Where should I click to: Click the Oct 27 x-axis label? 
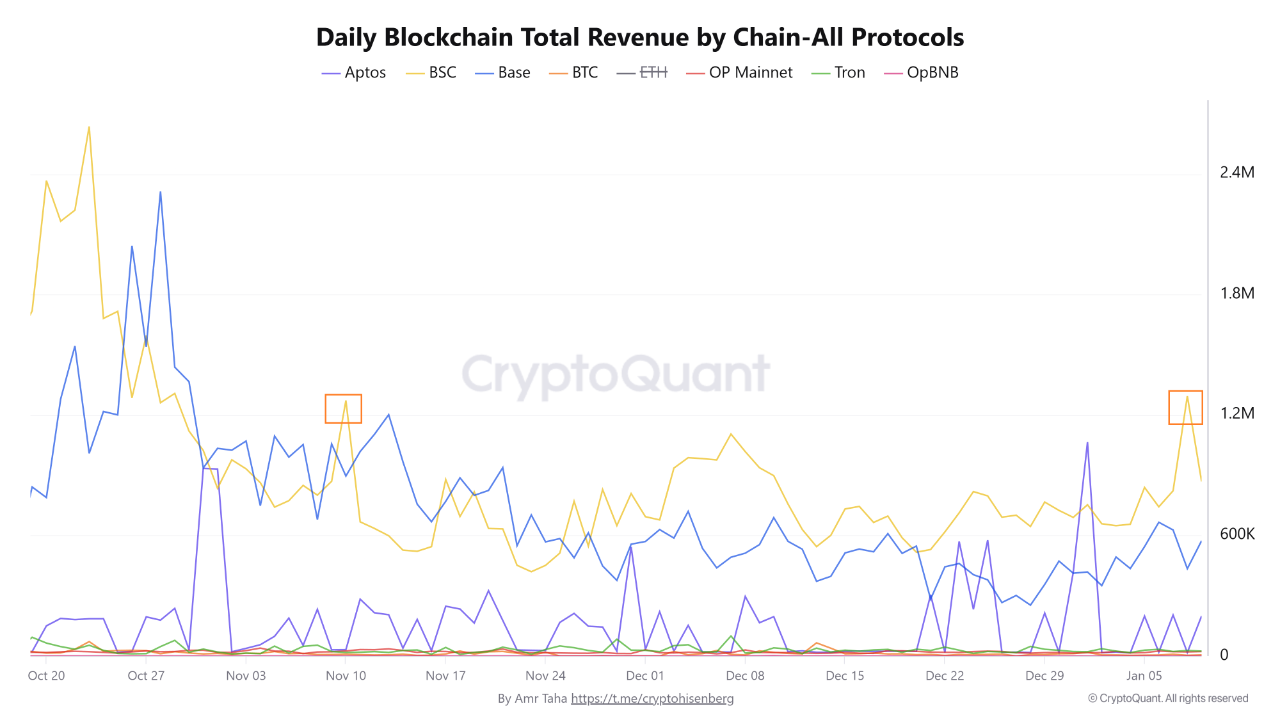(x=146, y=676)
